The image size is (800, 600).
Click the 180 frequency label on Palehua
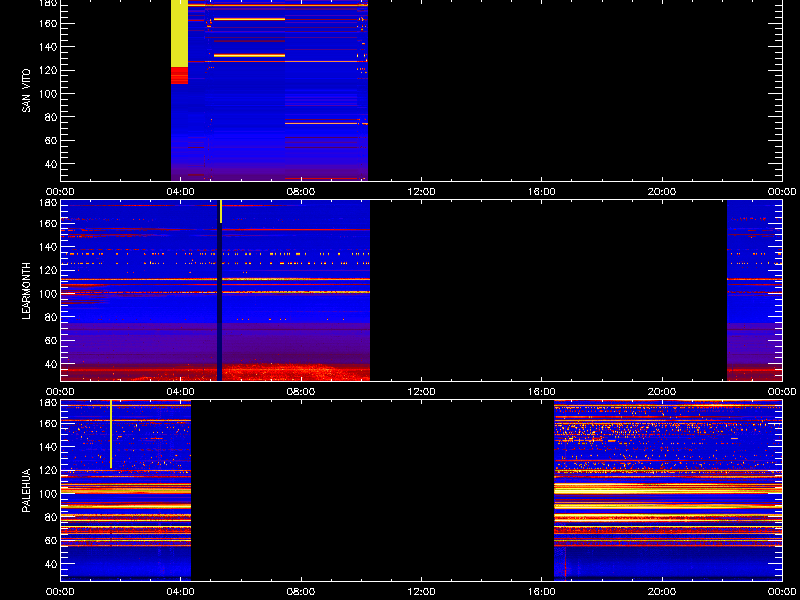49,402
